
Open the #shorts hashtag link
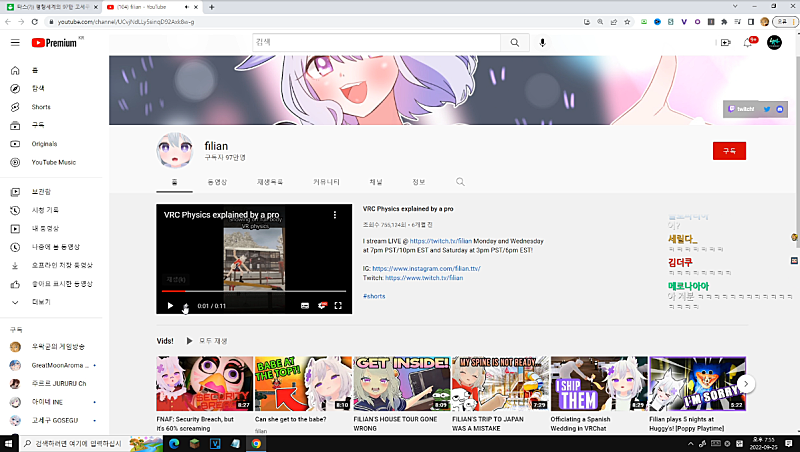tap(374, 296)
